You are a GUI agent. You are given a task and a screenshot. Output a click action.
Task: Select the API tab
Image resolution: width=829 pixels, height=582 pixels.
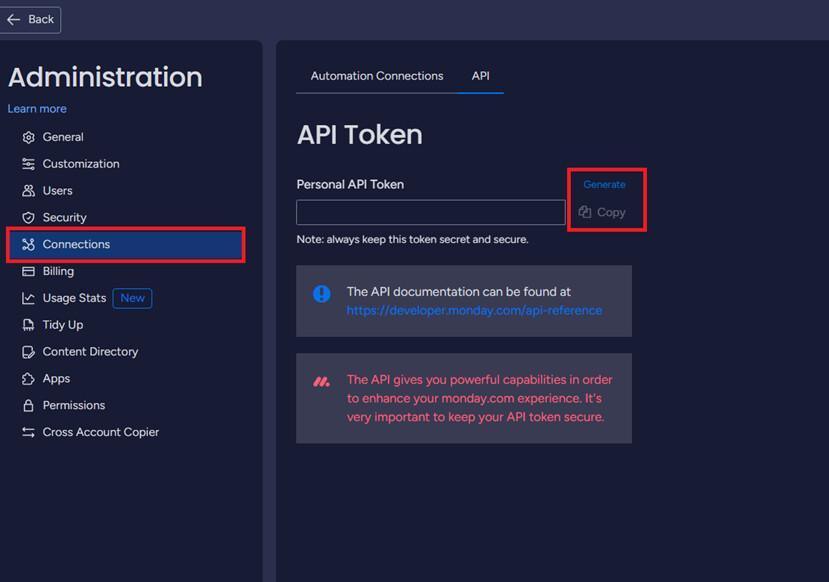click(x=481, y=76)
